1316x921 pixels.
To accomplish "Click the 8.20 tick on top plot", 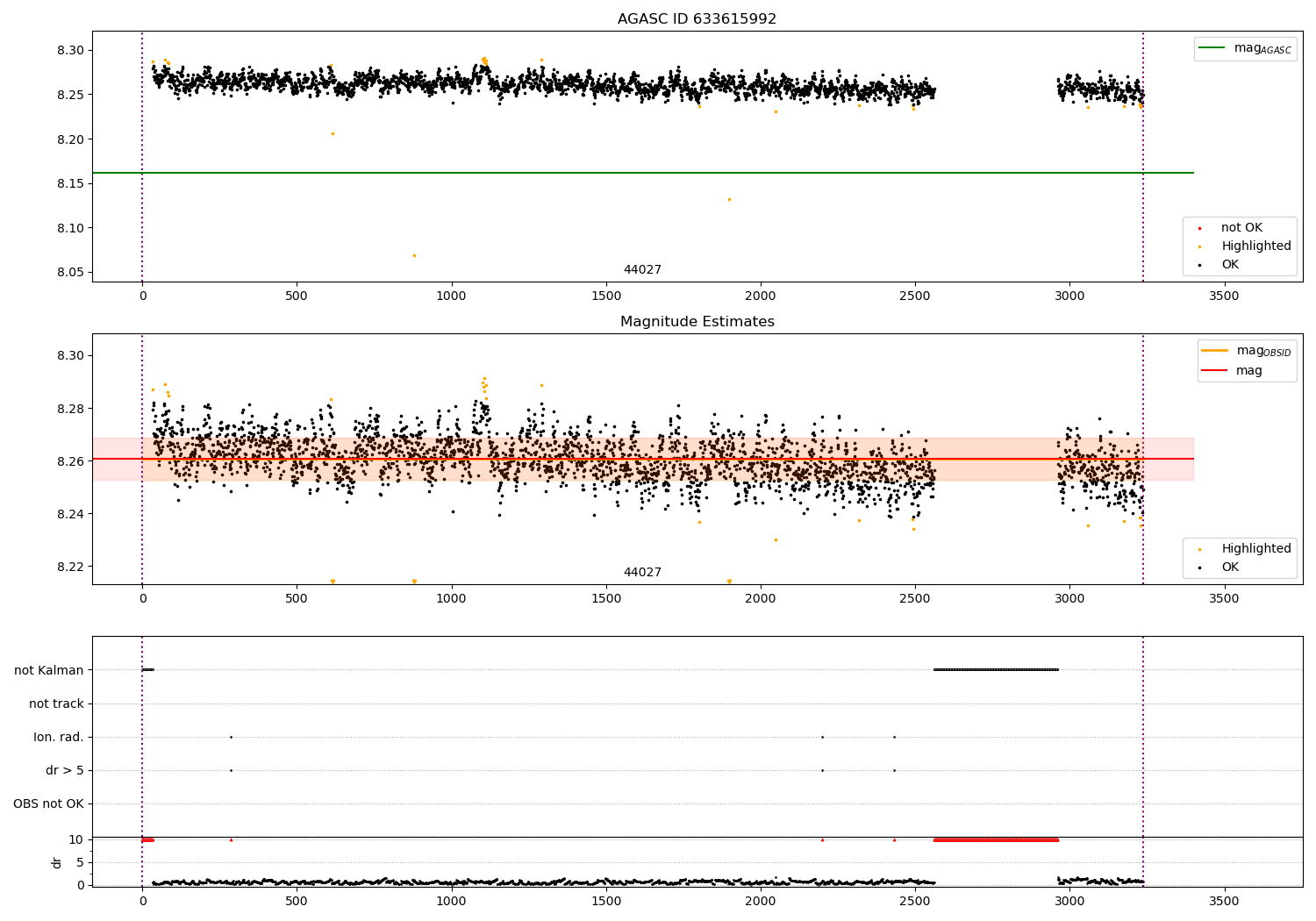I will coord(71,139).
